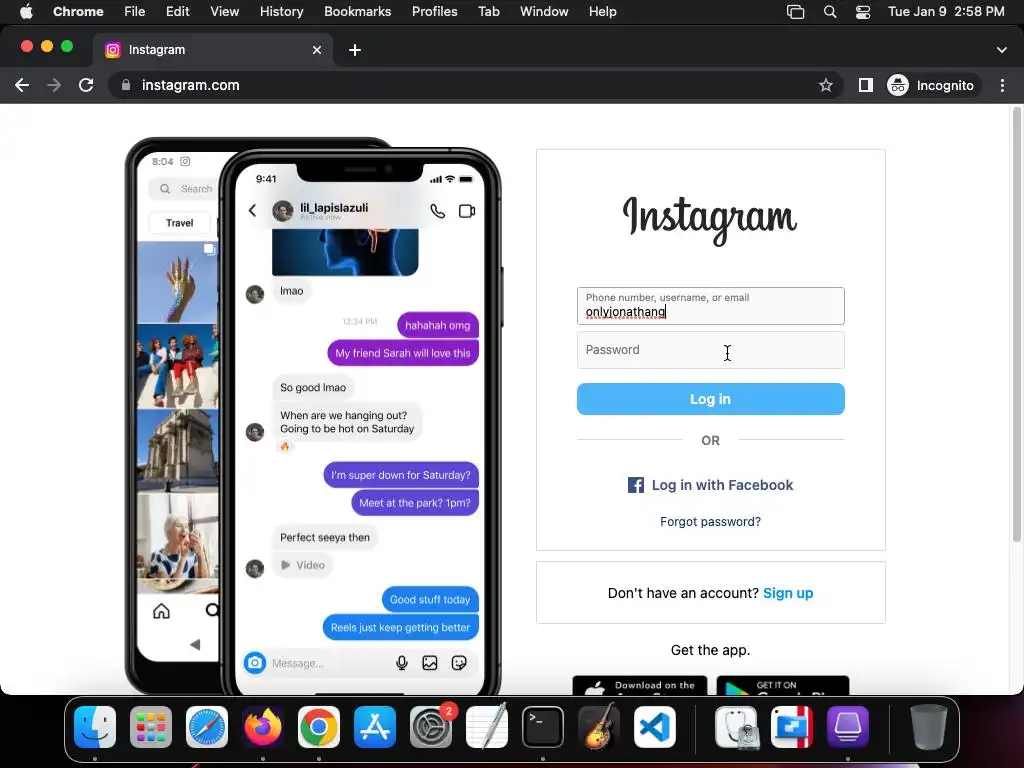View site info lock icon
The image size is (1024, 768).
(126, 85)
